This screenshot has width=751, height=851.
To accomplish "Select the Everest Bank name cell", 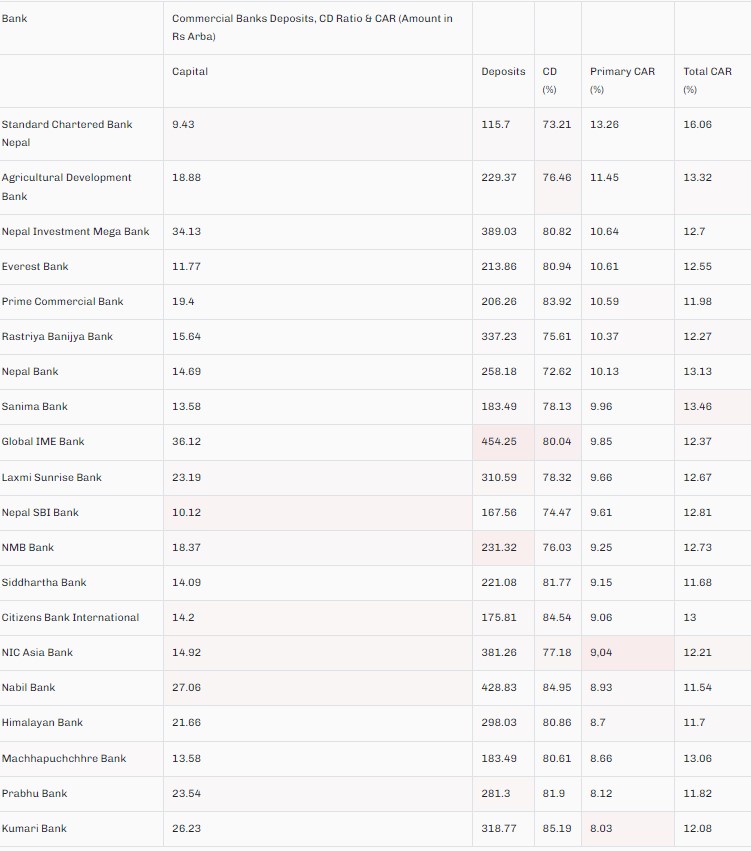I will [35, 267].
